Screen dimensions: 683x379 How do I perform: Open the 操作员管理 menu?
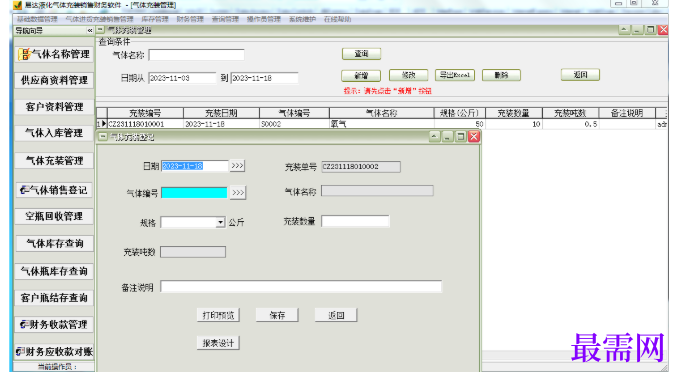(x=264, y=19)
